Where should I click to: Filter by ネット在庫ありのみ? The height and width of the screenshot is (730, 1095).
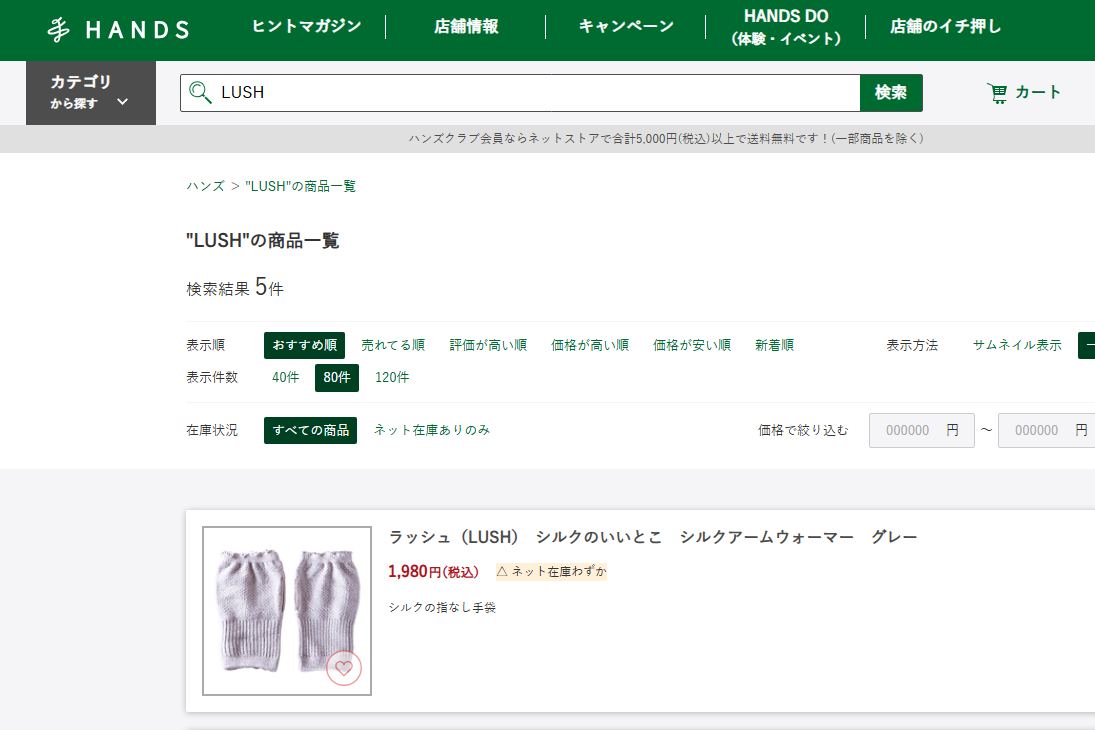pyautogui.click(x=432, y=430)
